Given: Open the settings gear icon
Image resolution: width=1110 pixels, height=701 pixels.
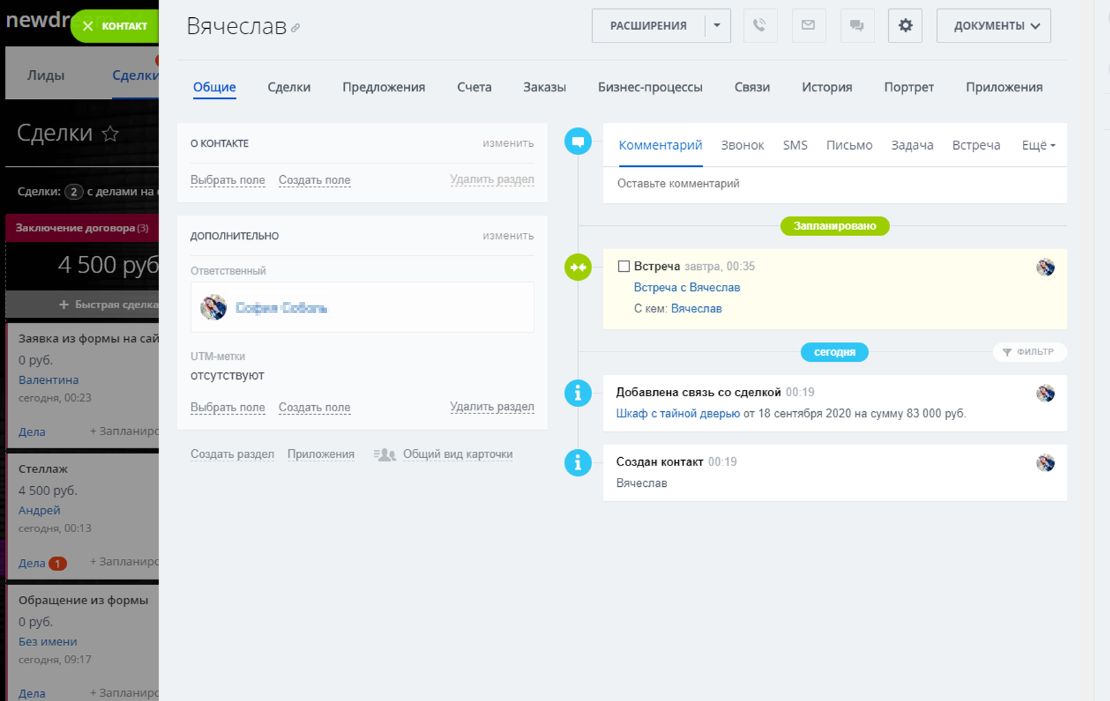Looking at the screenshot, I should 905,26.
